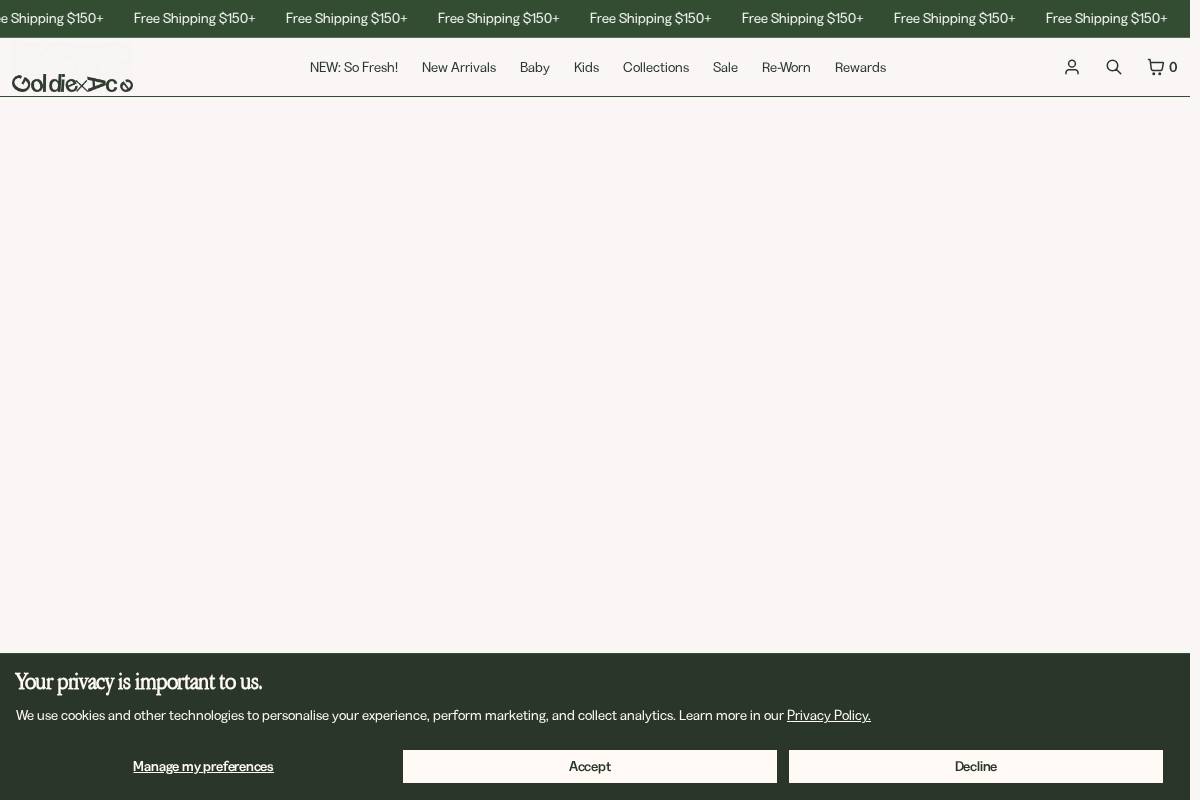Open the account profile icon
Screen dimensions: 1200x800
1072,67
